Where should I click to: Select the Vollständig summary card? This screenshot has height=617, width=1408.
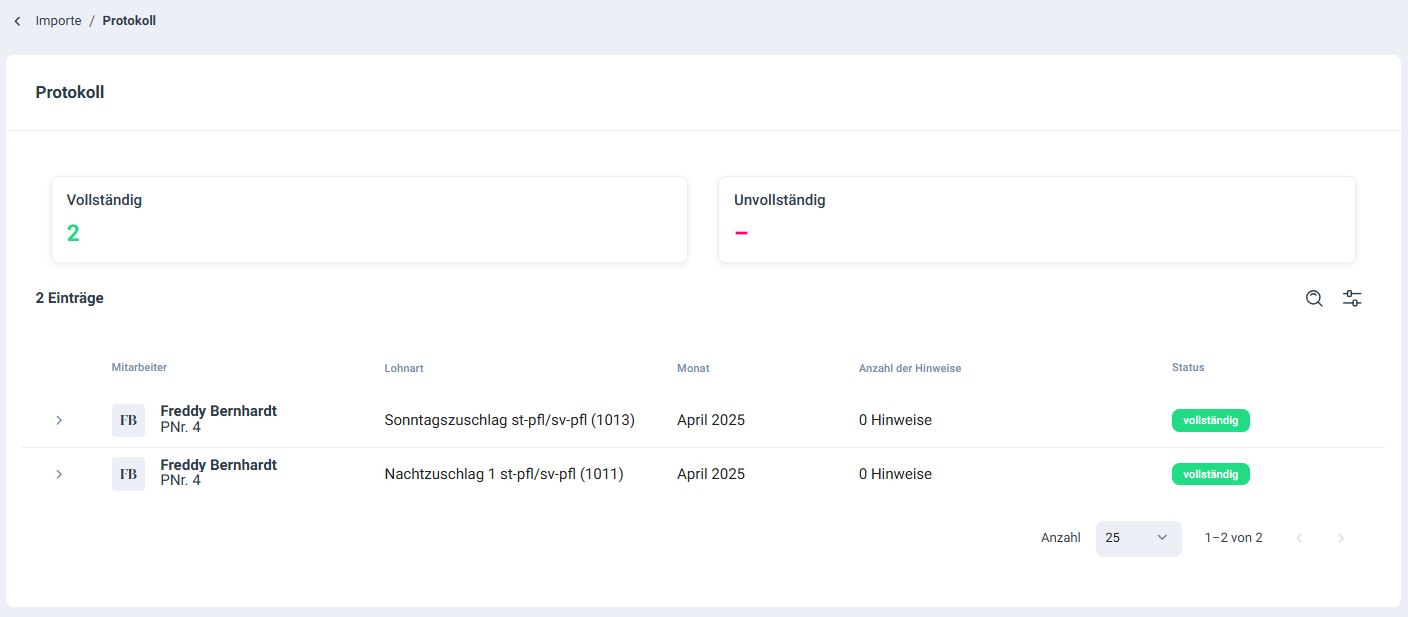point(369,220)
